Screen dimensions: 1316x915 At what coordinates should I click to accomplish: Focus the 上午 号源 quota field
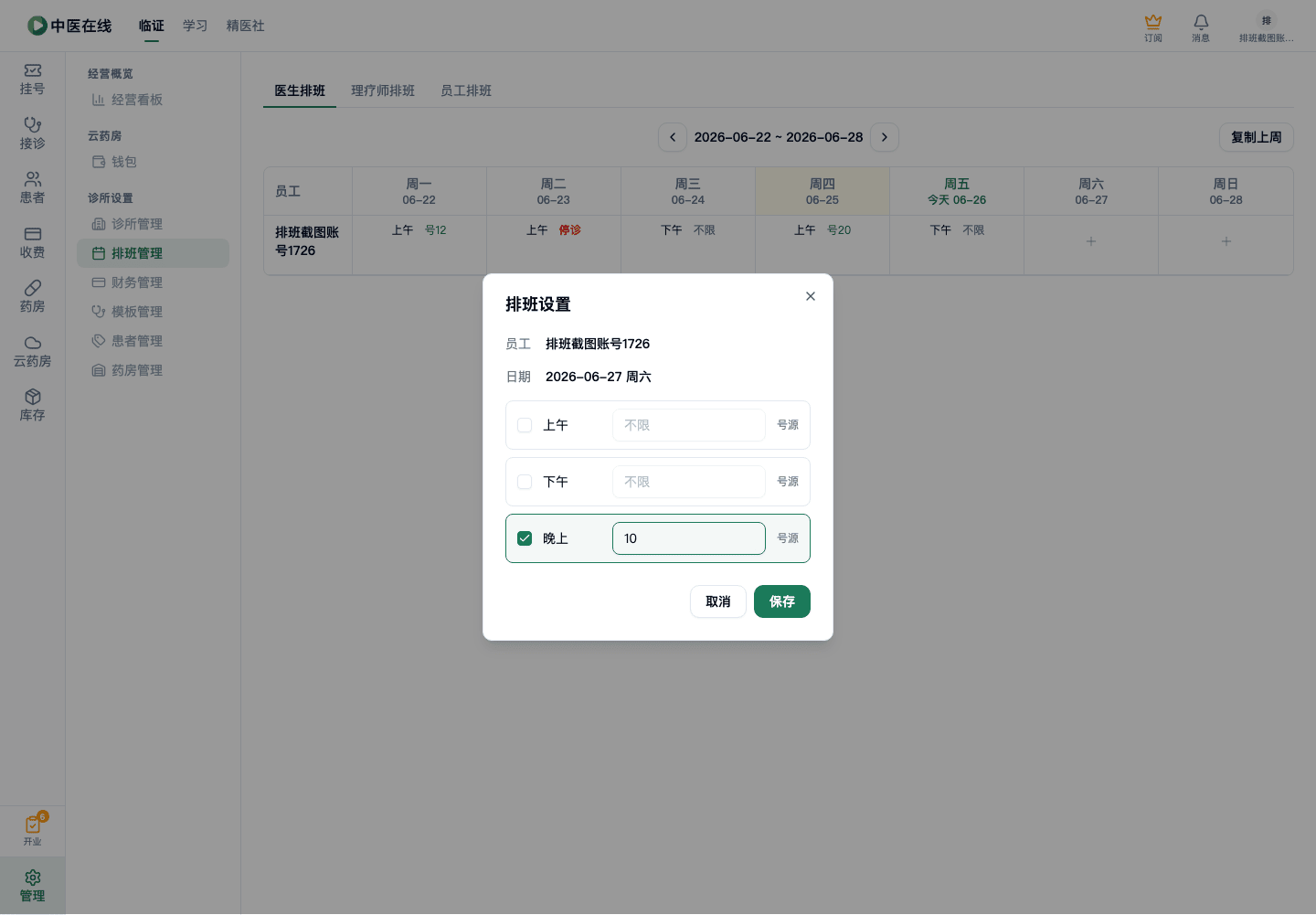(689, 425)
